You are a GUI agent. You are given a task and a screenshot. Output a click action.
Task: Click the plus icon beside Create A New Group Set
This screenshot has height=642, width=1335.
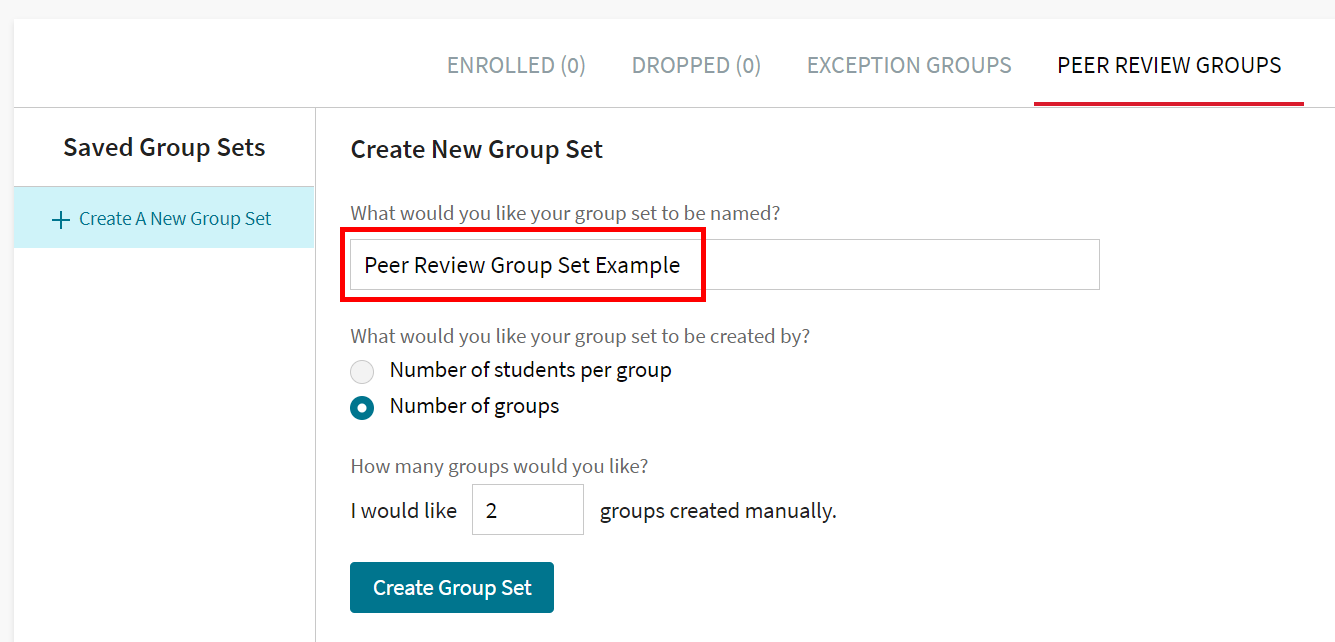pyautogui.click(x=61, y=218)
